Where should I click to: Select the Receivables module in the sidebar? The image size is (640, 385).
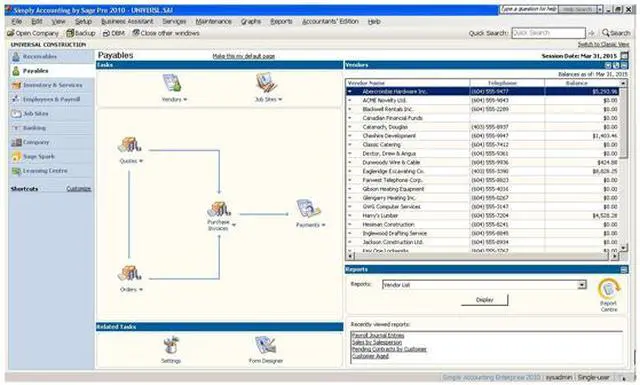pos(51,57)
